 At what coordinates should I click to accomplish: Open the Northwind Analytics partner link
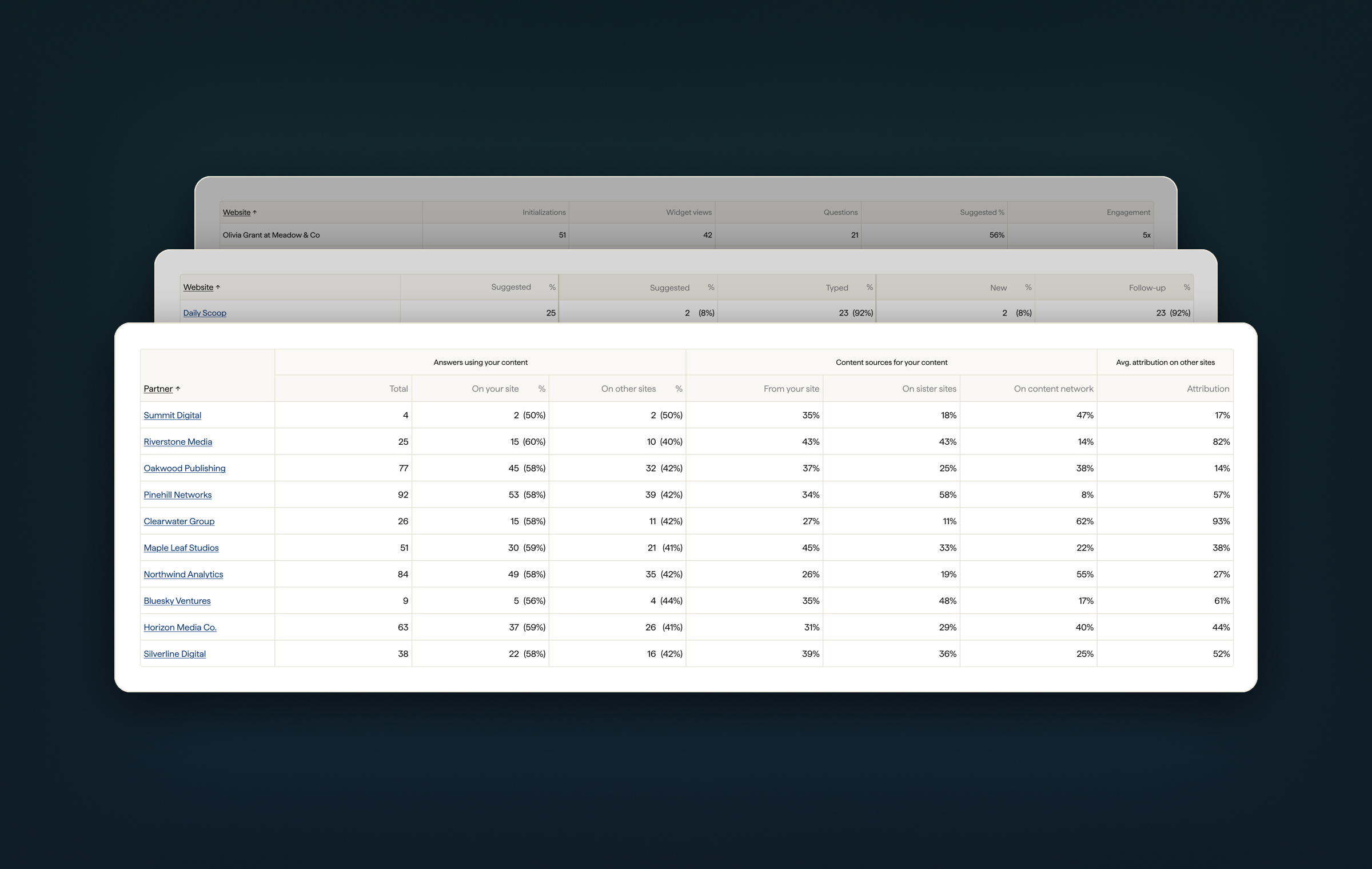[x=184, y=575]
